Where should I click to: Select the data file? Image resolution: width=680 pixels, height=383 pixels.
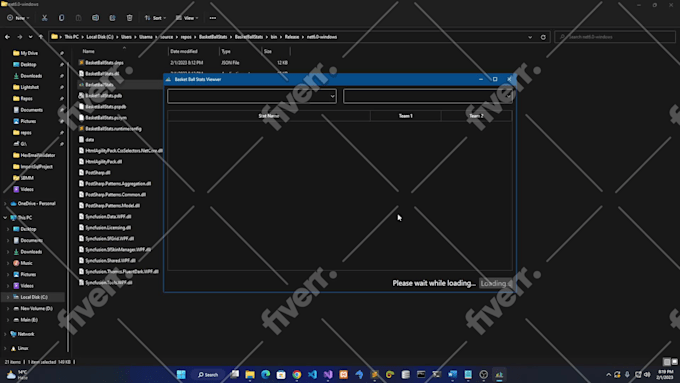[89, 140]
